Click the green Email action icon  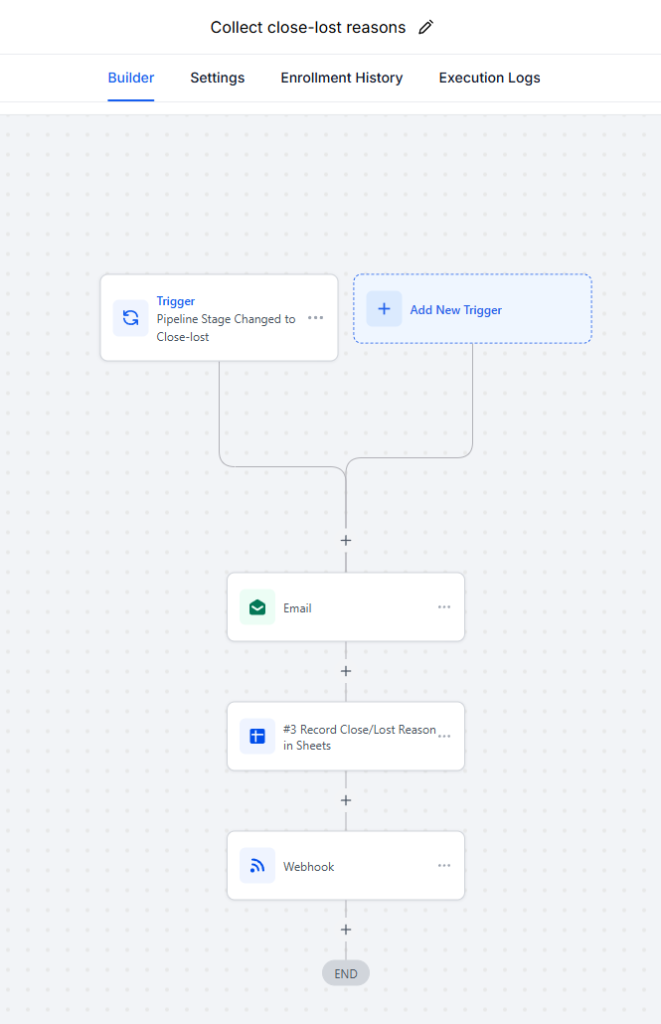(257, 607)
